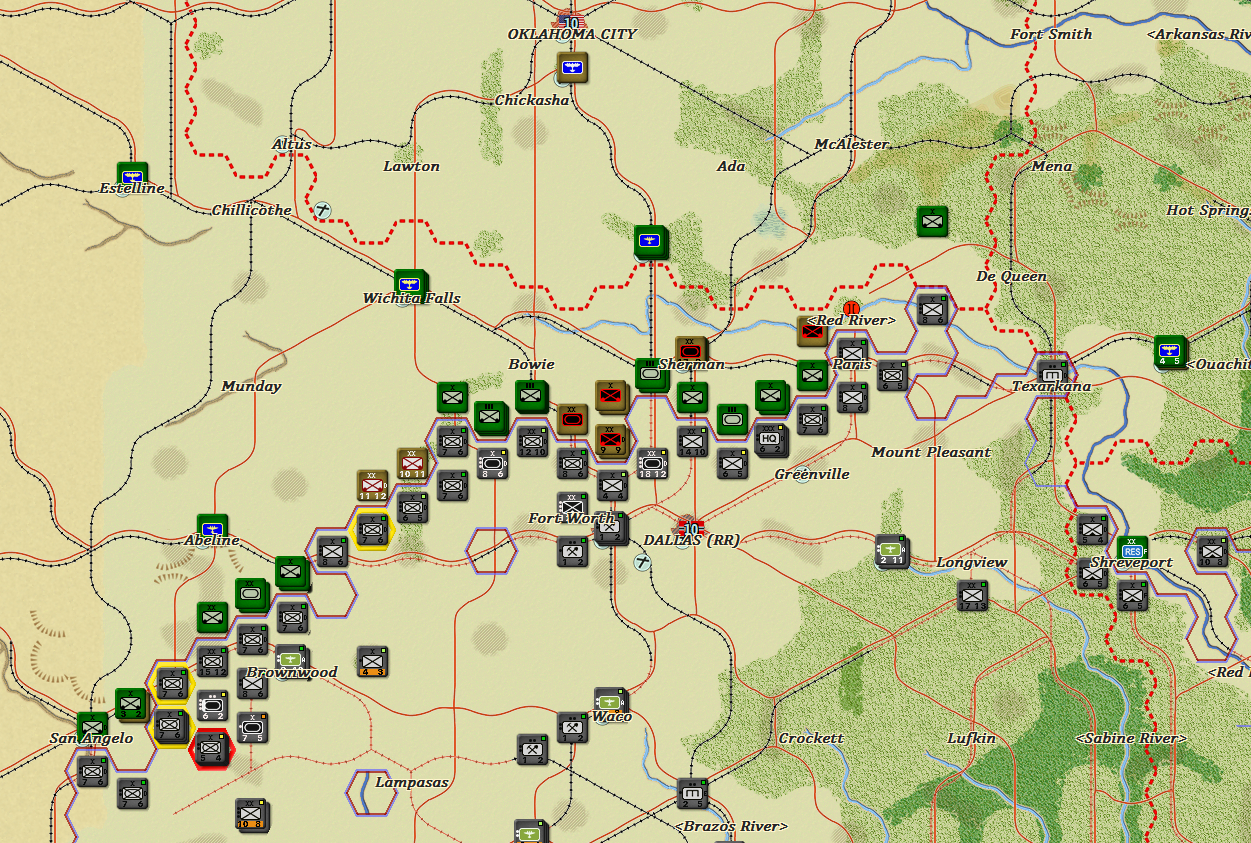This screenshot has width=1251, height=843.
Task: Select the aircraft unit at Waco
Action: 610,702
